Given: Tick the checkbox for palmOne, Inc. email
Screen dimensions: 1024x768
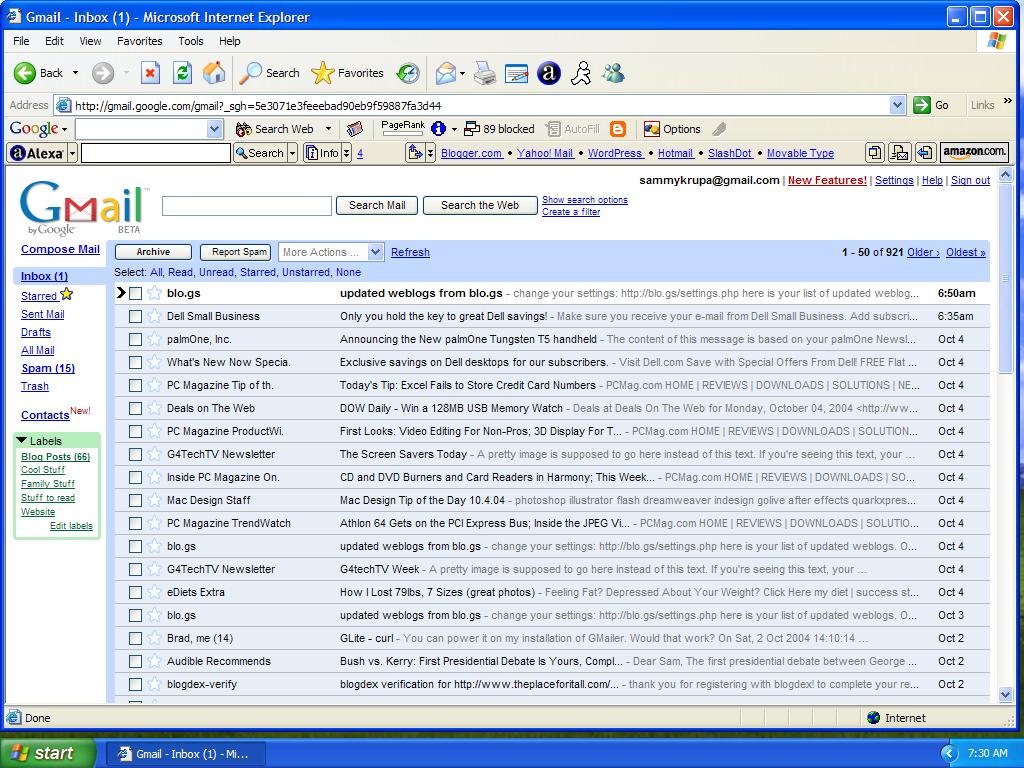Looking at the screenshot, I should click(135, 339).
